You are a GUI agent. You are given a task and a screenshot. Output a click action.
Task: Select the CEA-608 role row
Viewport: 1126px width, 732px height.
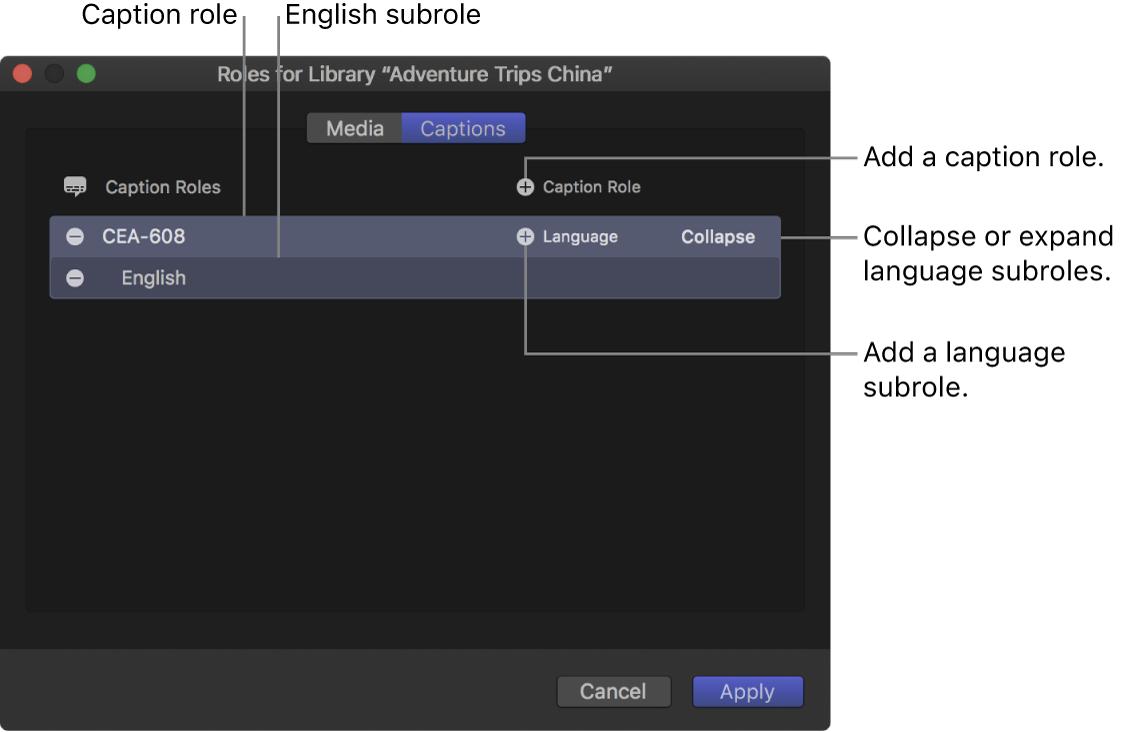[x=300, y=237]
